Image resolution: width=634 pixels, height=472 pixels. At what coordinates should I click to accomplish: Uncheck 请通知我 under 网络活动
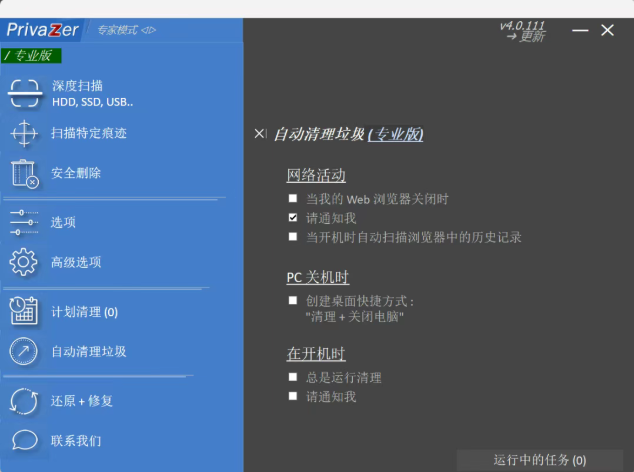(x=293, y=217)
